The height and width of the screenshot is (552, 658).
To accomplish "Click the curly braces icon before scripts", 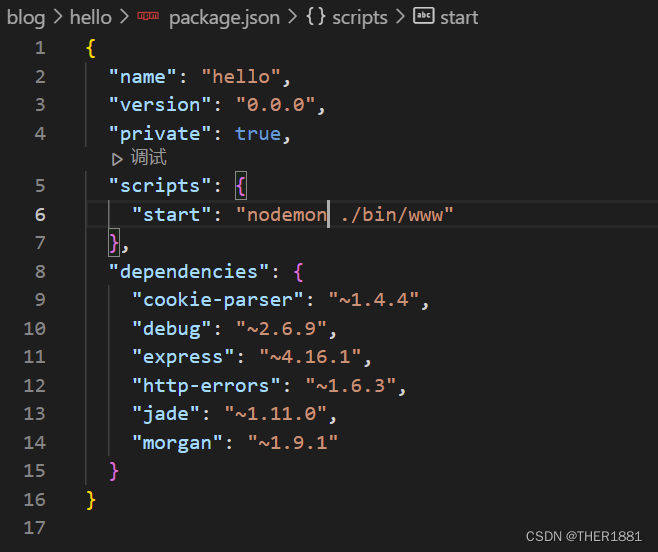I will (x=315, y=17).
